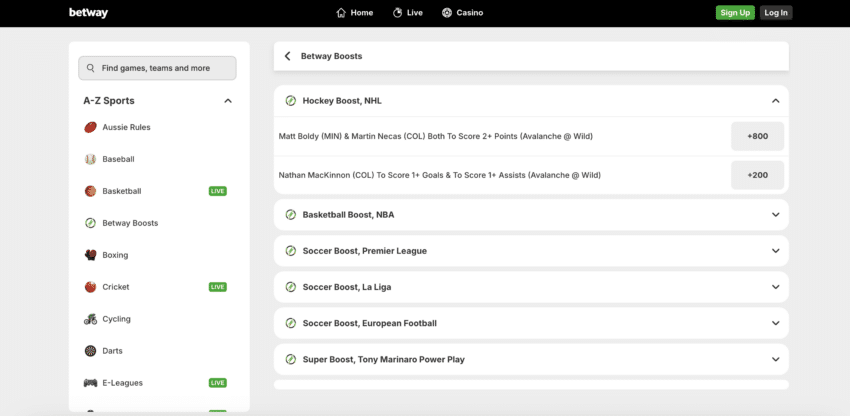
Task: Click the La Liga boost icon
Action: point(291,287)
